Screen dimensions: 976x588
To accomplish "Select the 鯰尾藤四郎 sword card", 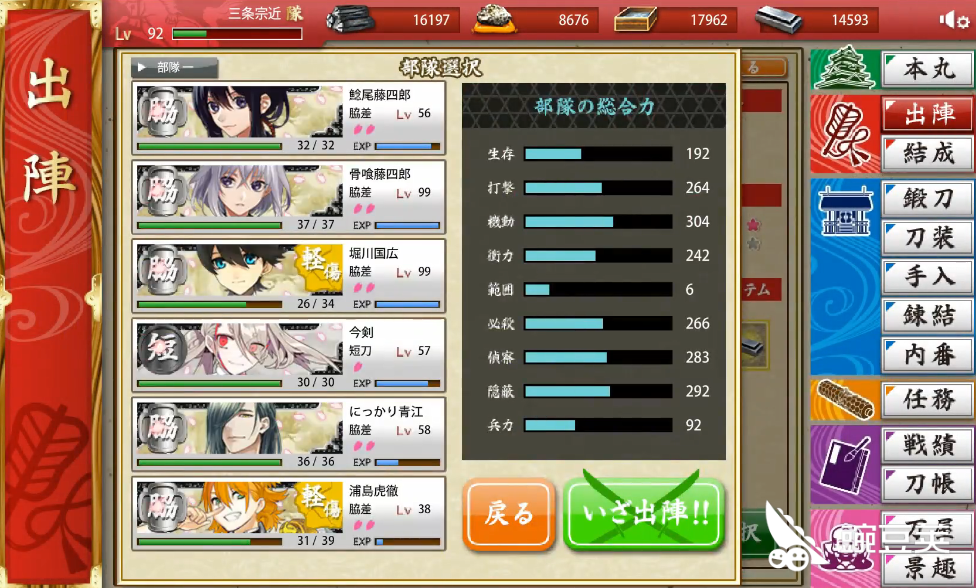I will click(x=289, y=118).
